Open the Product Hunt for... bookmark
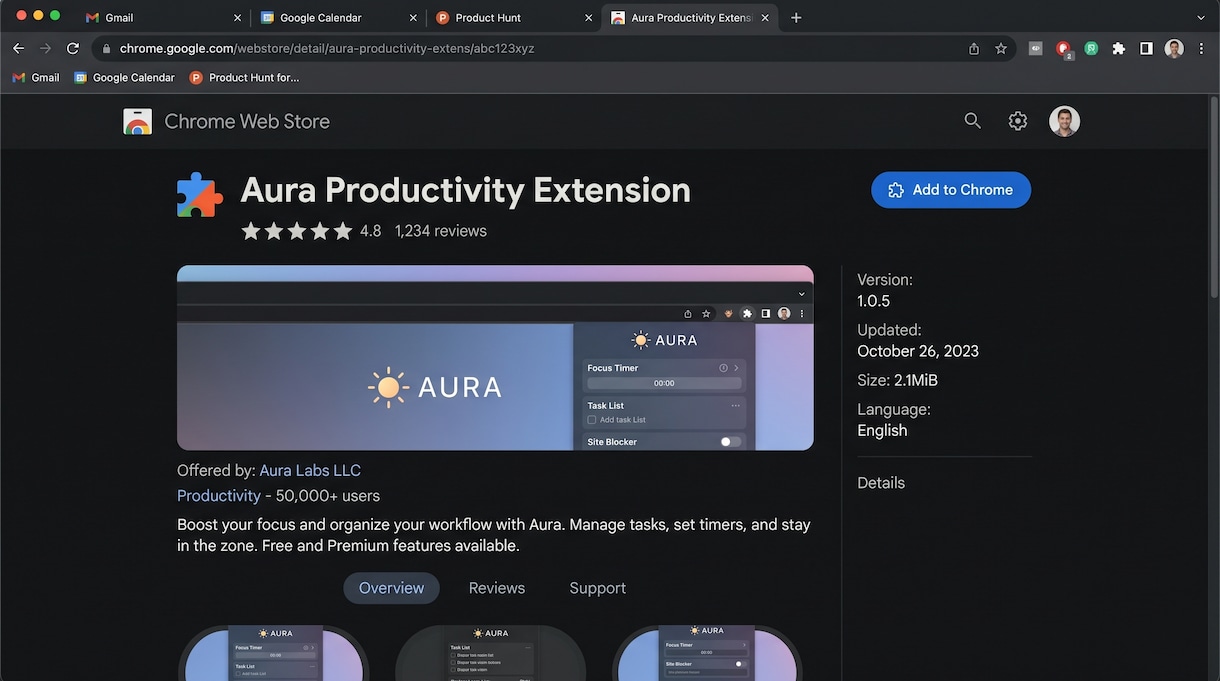 244,77
